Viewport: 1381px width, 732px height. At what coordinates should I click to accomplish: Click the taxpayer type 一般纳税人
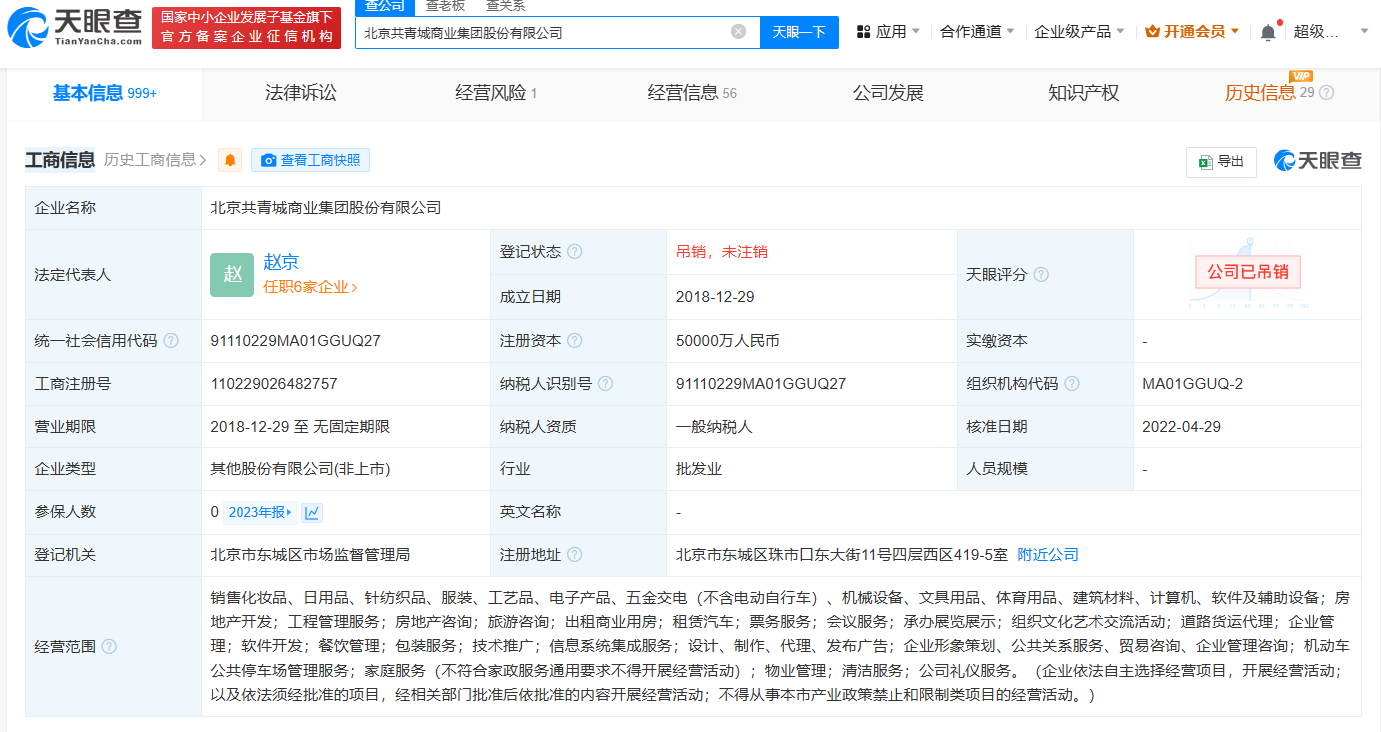pos(714,427)
